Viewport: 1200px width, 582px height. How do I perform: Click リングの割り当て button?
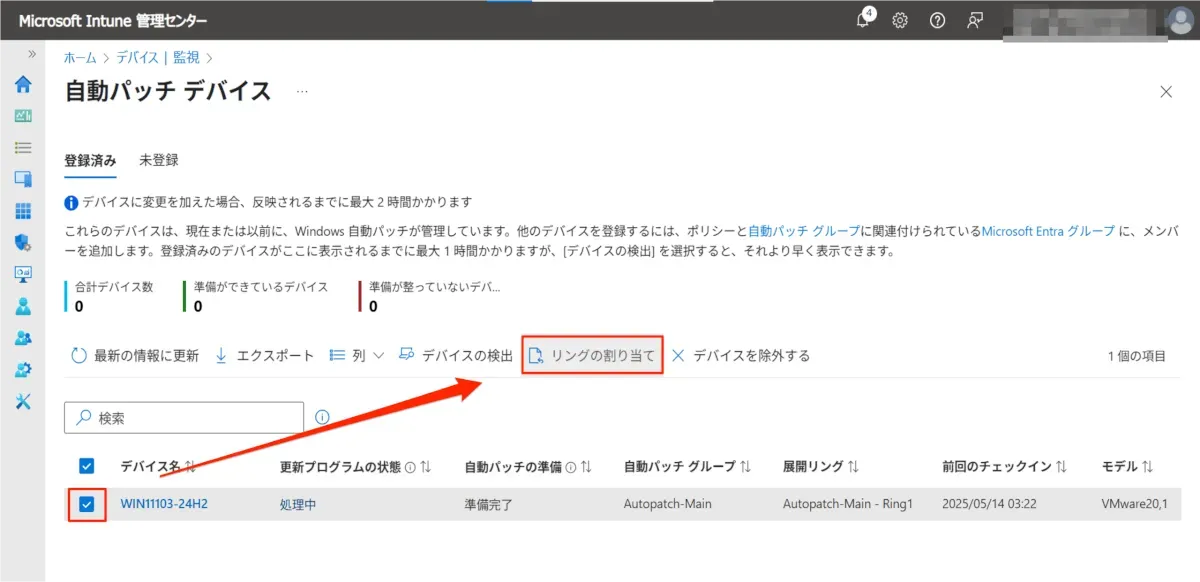(592, 355)
